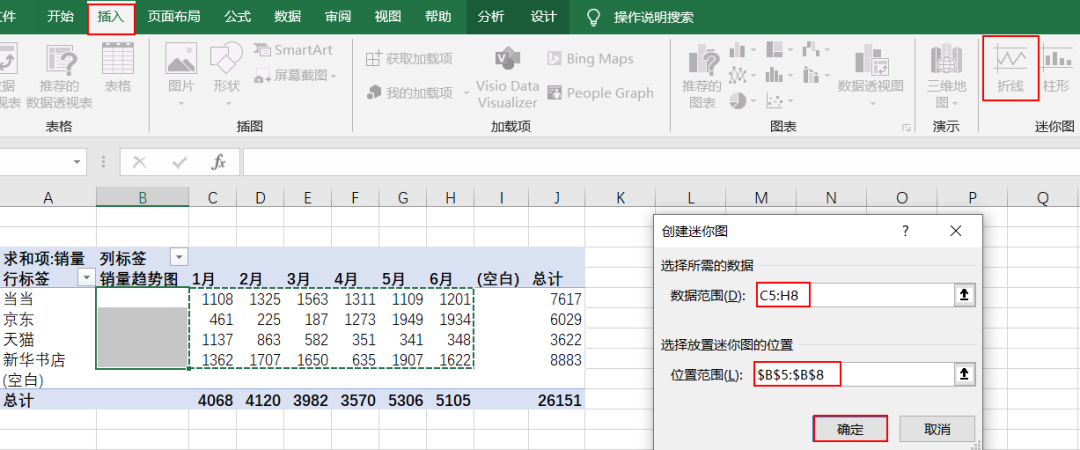This screenshot has height=450, width=1080.
Task: Choose the waterfall chart icon
Action: [811, 50]
